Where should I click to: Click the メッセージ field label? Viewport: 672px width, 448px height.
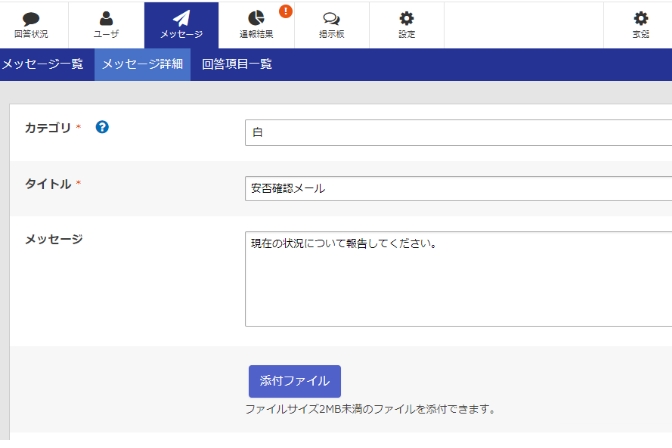[x=53, y=239]
